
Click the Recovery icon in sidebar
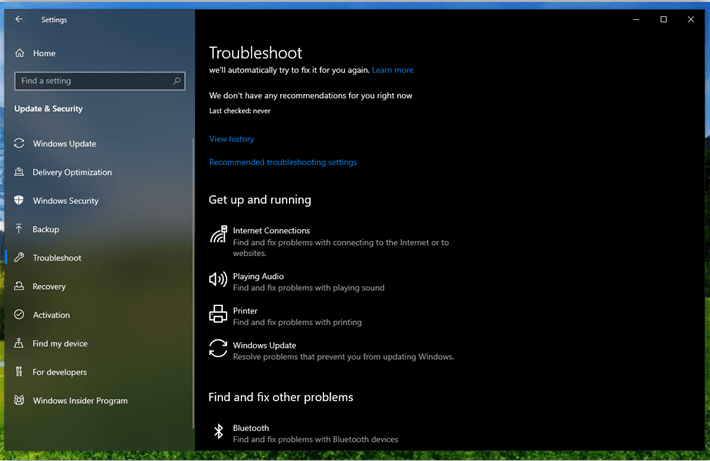pyautogui.click(x=19, y=287)
